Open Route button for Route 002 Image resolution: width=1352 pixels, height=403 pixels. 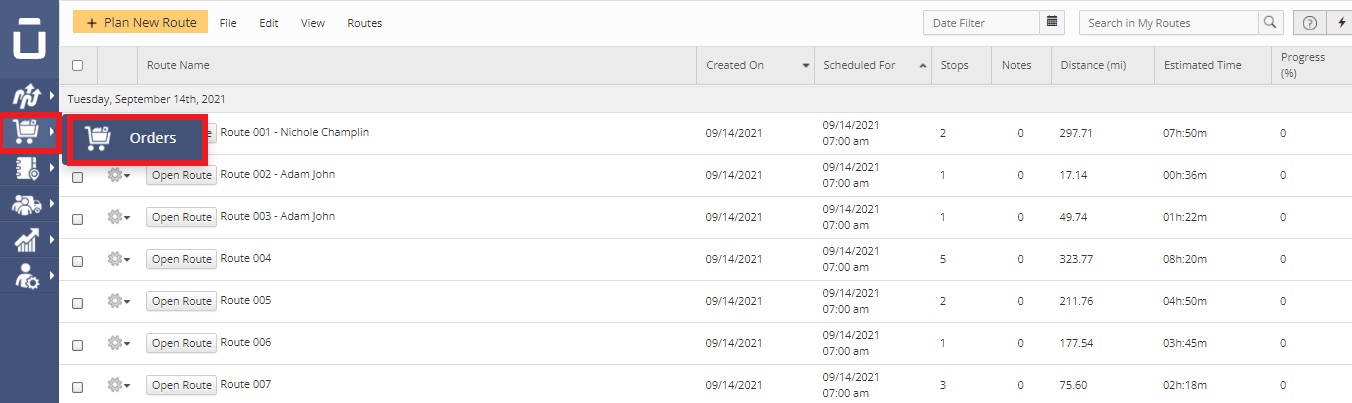[182, 175]
